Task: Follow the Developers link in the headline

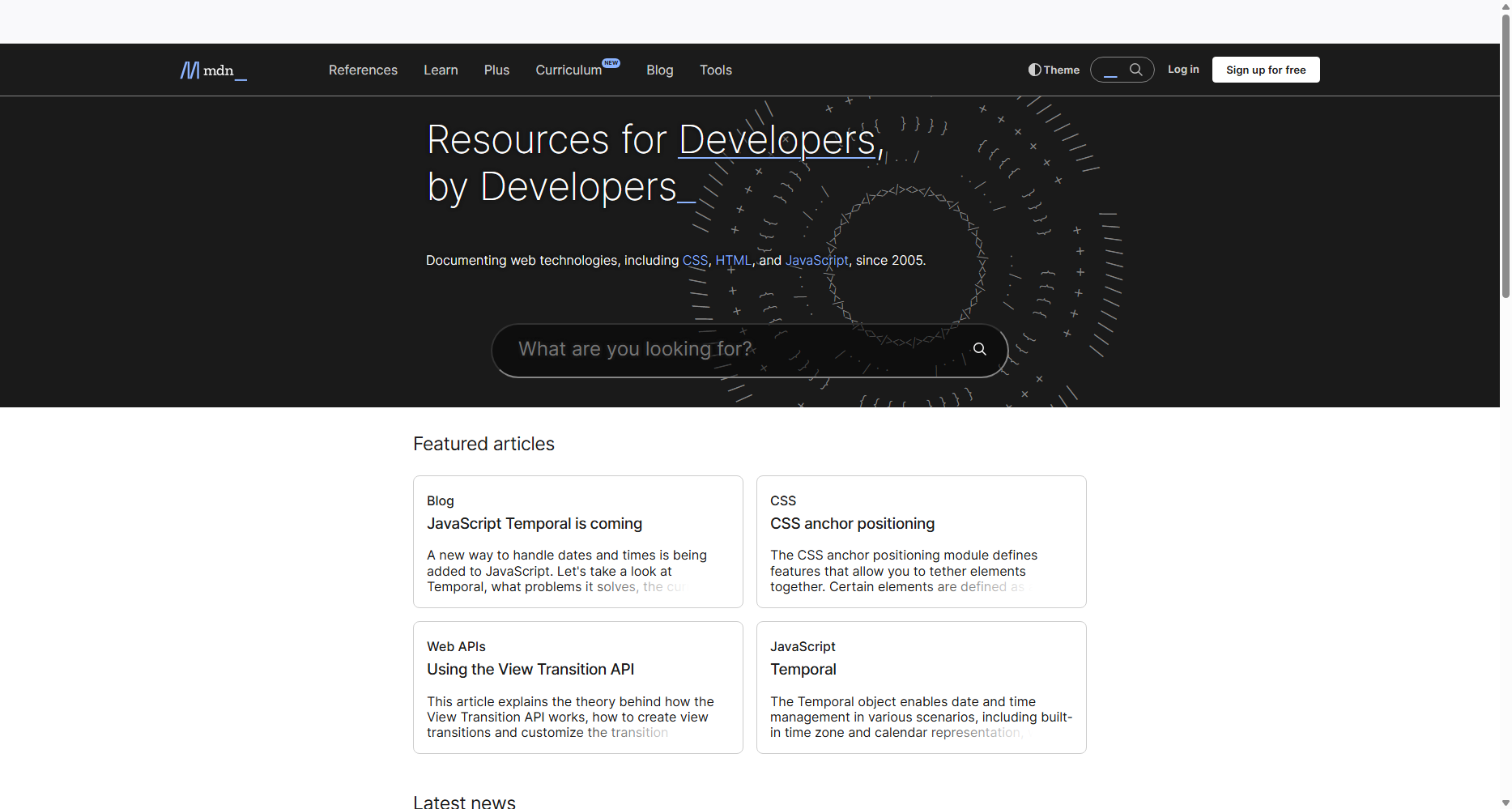Action: click(x=777, y=139)
